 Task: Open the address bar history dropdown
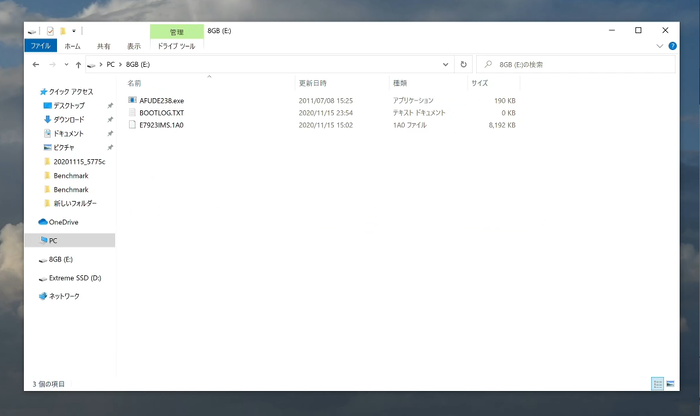[x=445, y=65]
